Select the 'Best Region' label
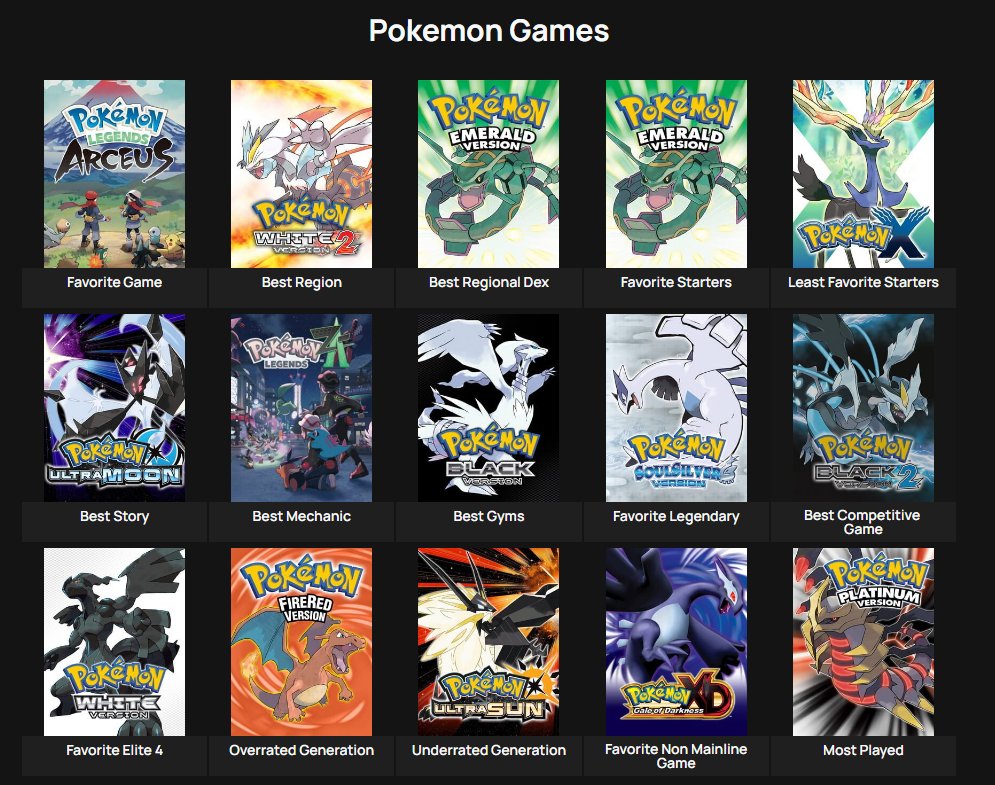This screenshot has width=995, height=785. [x=301, y=282]
